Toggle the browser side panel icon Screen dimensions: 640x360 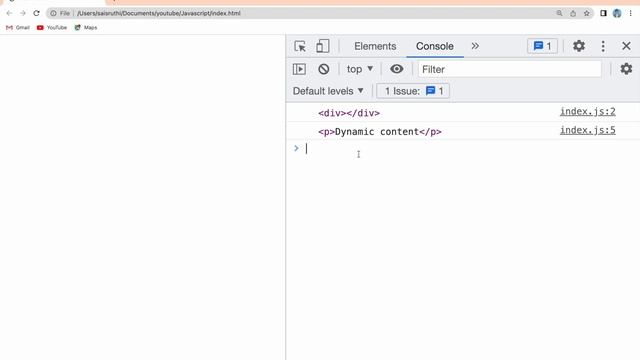603,13
